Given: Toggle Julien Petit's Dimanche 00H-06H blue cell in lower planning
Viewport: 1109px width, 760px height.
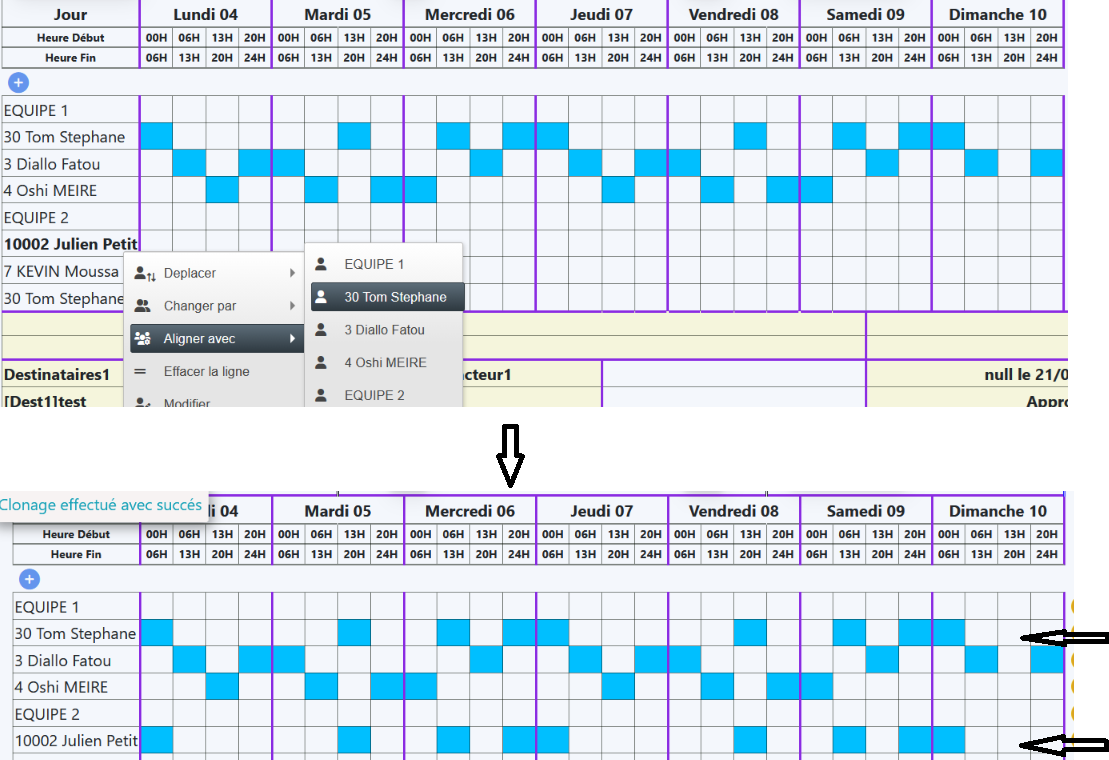Looking at the screenshot, I should tap(948, 740).
